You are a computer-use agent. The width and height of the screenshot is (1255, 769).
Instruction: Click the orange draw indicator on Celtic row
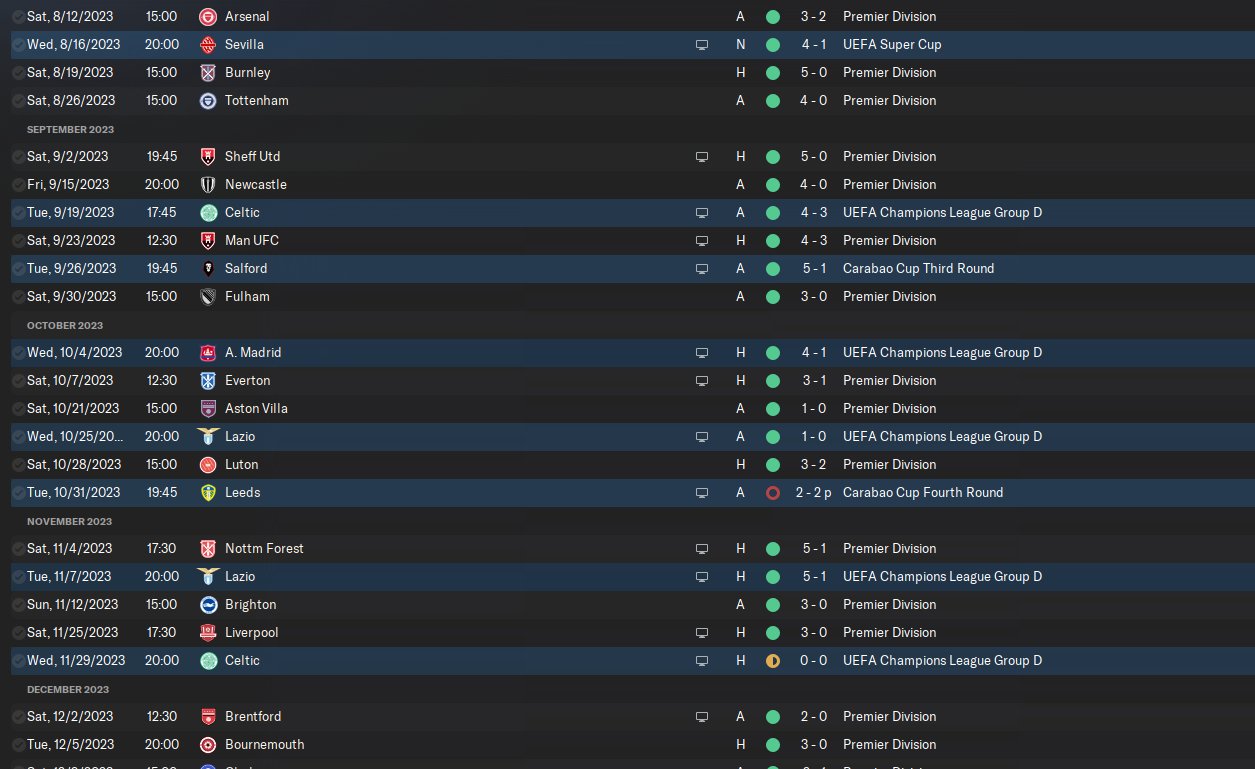pyautogui.click(x=772, y=661)
